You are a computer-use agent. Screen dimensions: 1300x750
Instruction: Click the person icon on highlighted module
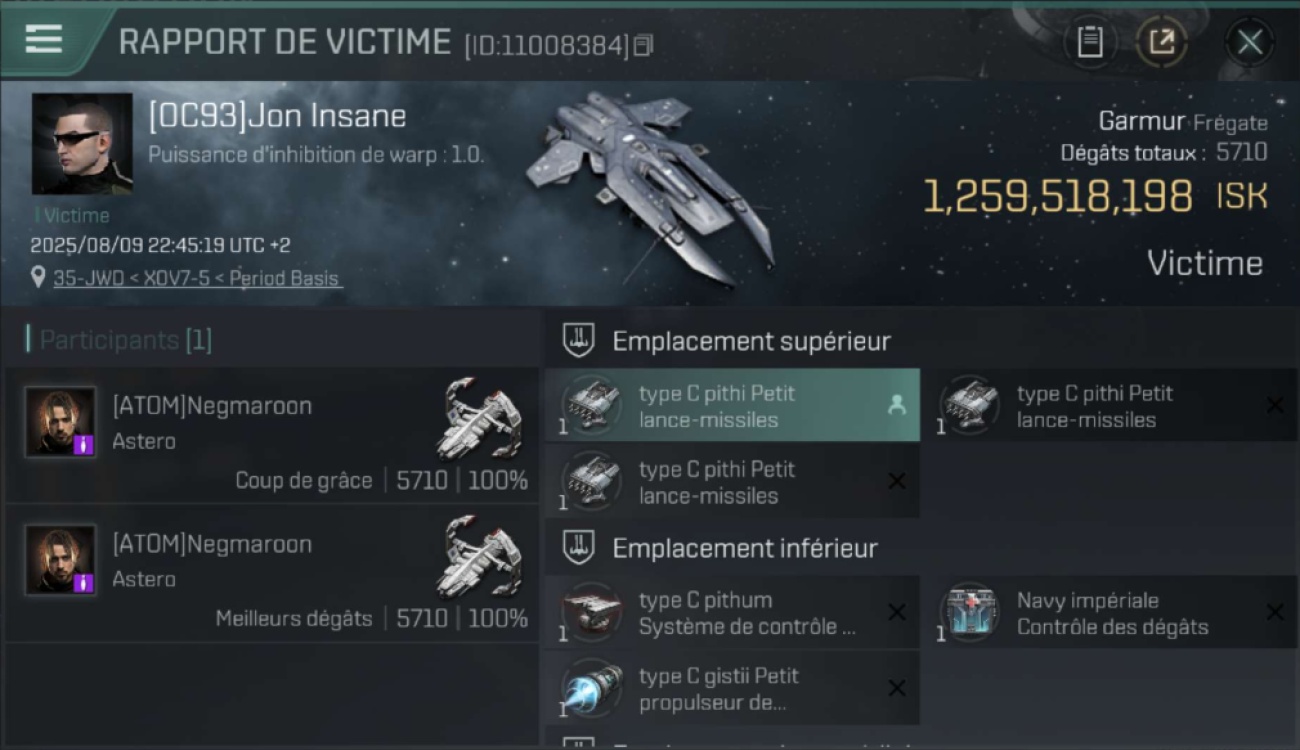[897, 405]
